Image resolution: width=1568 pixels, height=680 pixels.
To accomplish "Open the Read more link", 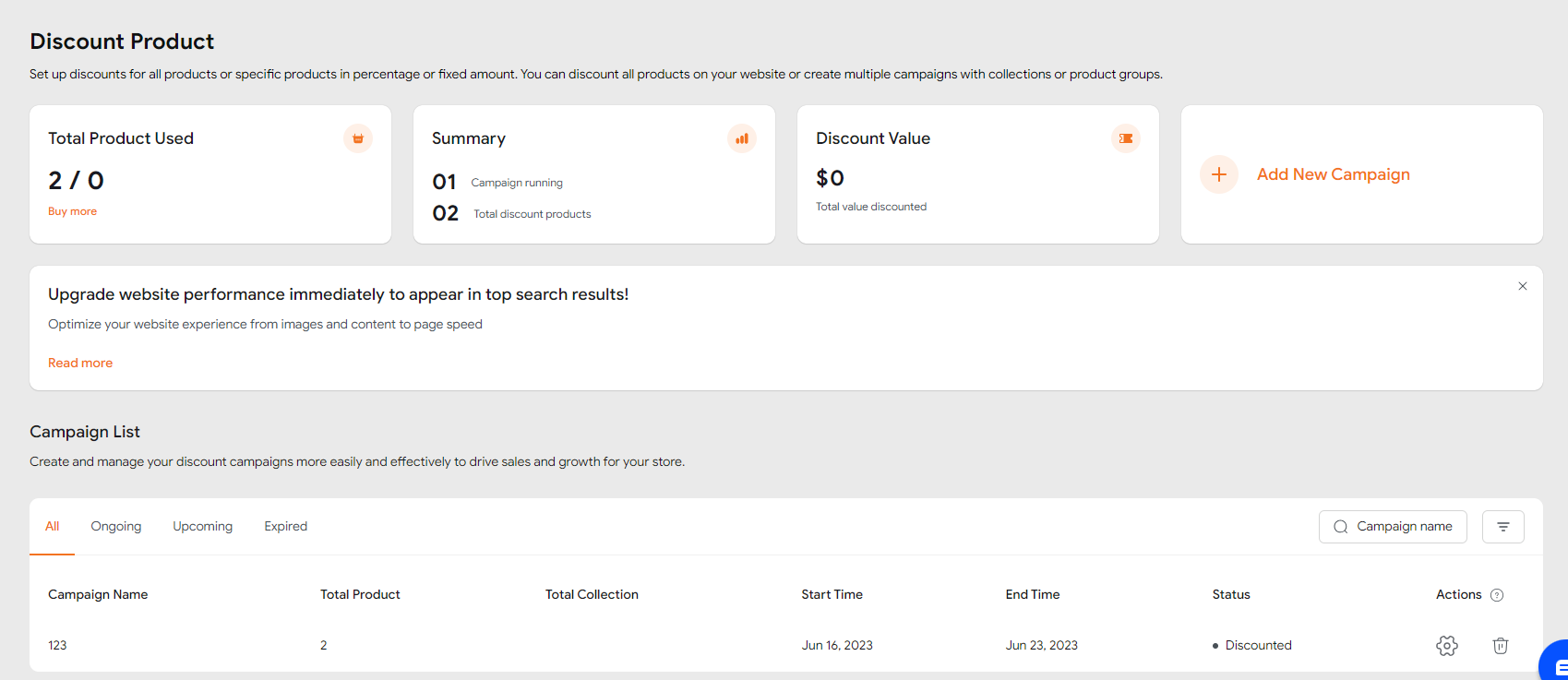I will [80, 363].
